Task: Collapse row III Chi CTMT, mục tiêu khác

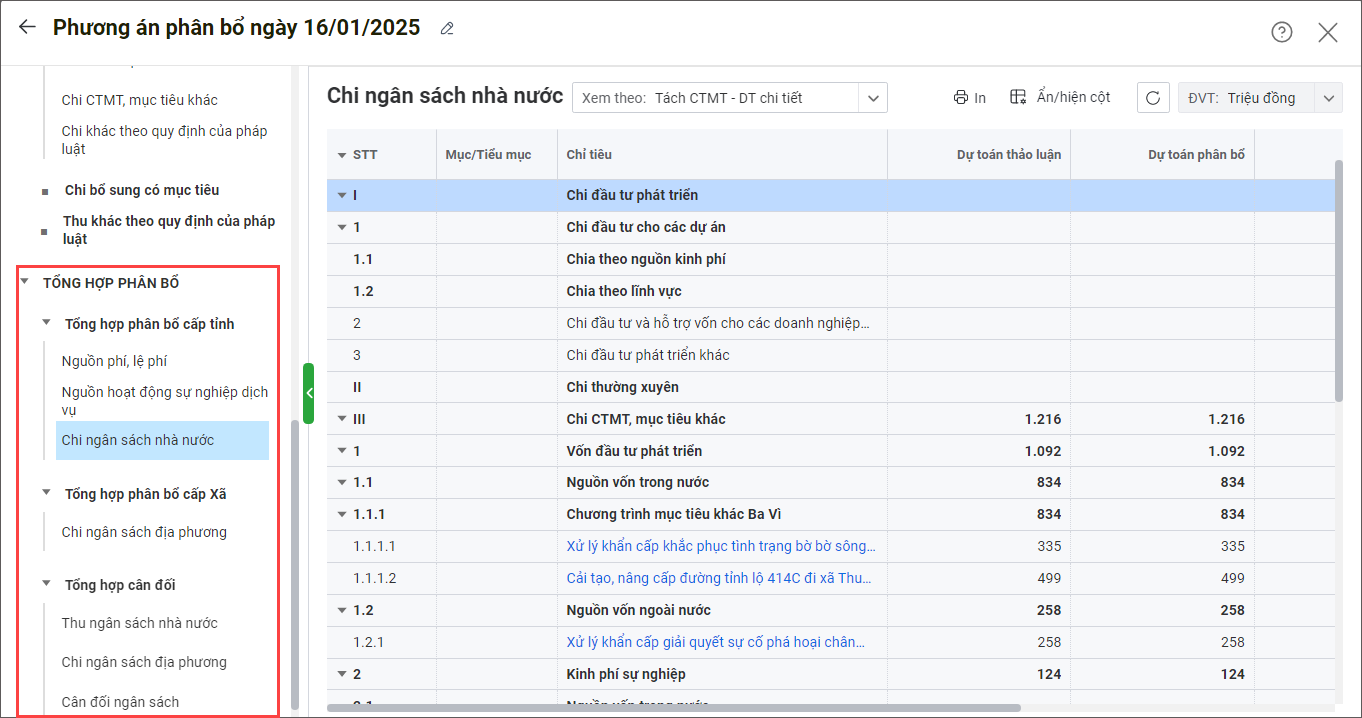Action: pyautogui.click(x=342, y=419)
